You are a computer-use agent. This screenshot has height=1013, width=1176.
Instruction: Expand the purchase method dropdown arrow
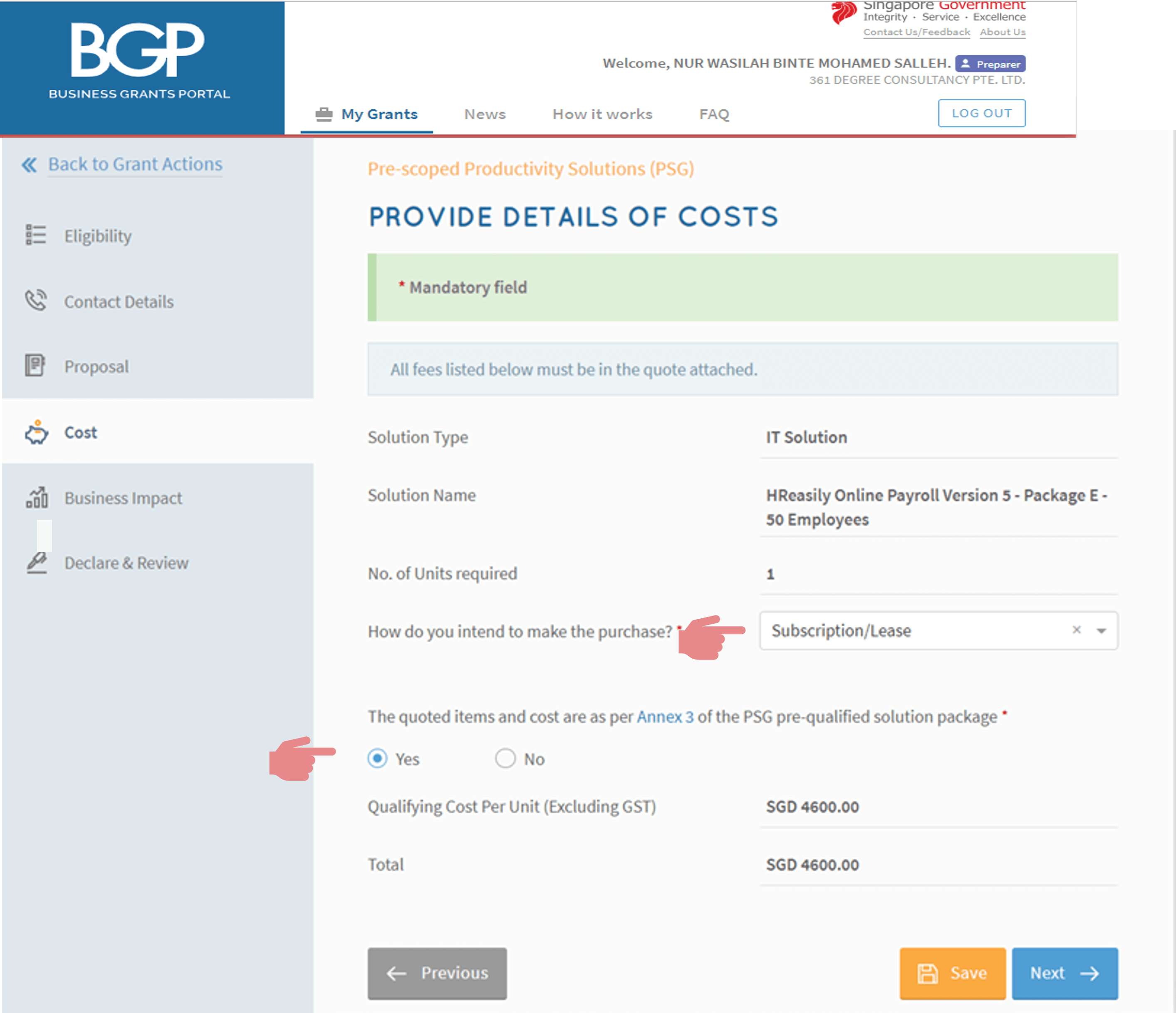[1101, 630]
